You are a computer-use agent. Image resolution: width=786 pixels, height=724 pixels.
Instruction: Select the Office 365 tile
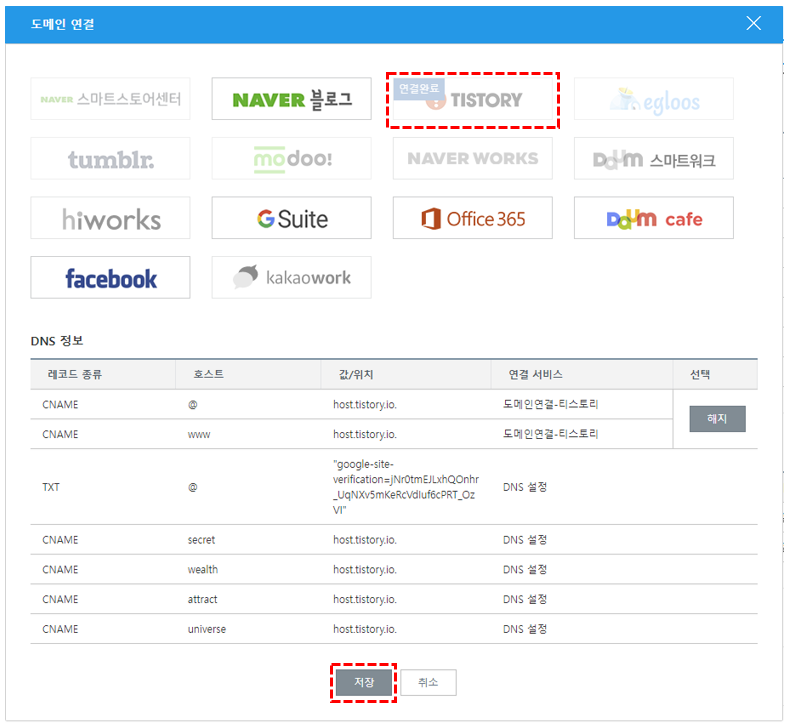coord(473,218)
